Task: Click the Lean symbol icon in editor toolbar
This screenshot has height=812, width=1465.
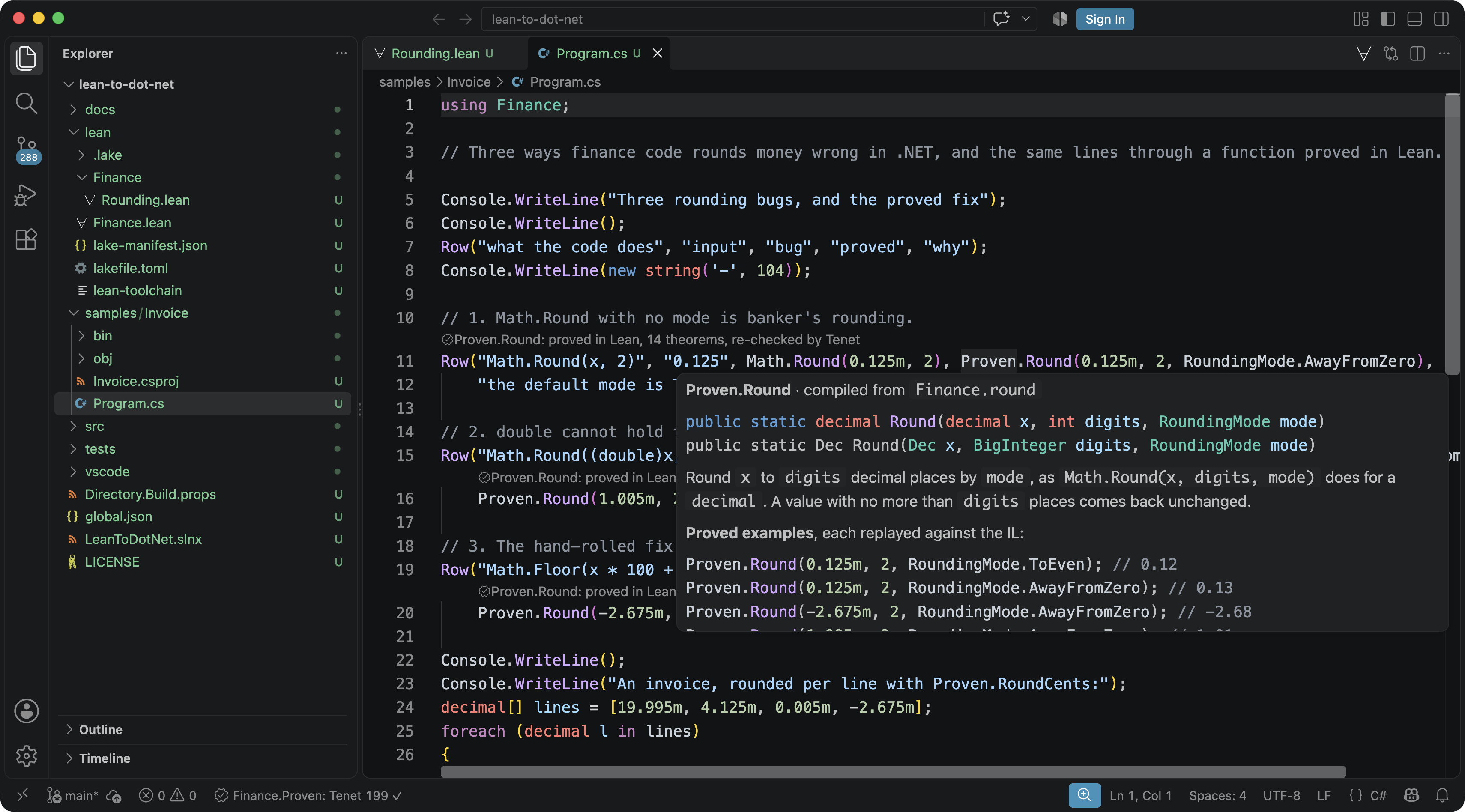Action: [1363, 54]
